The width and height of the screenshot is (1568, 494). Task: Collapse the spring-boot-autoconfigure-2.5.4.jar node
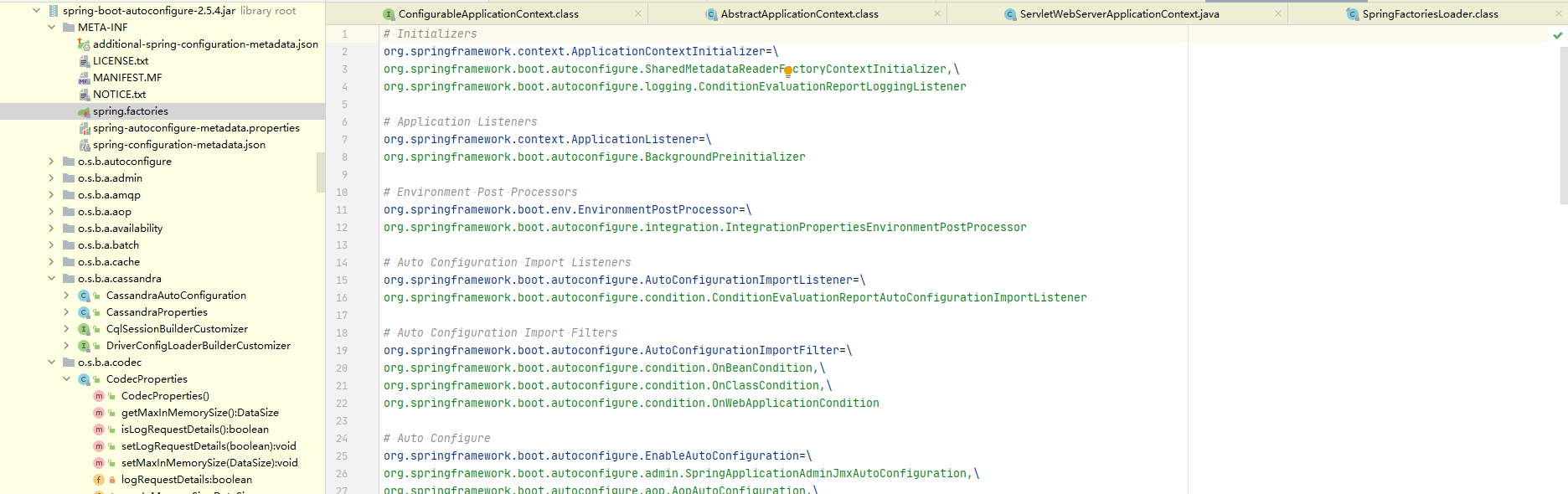(36, 11)
